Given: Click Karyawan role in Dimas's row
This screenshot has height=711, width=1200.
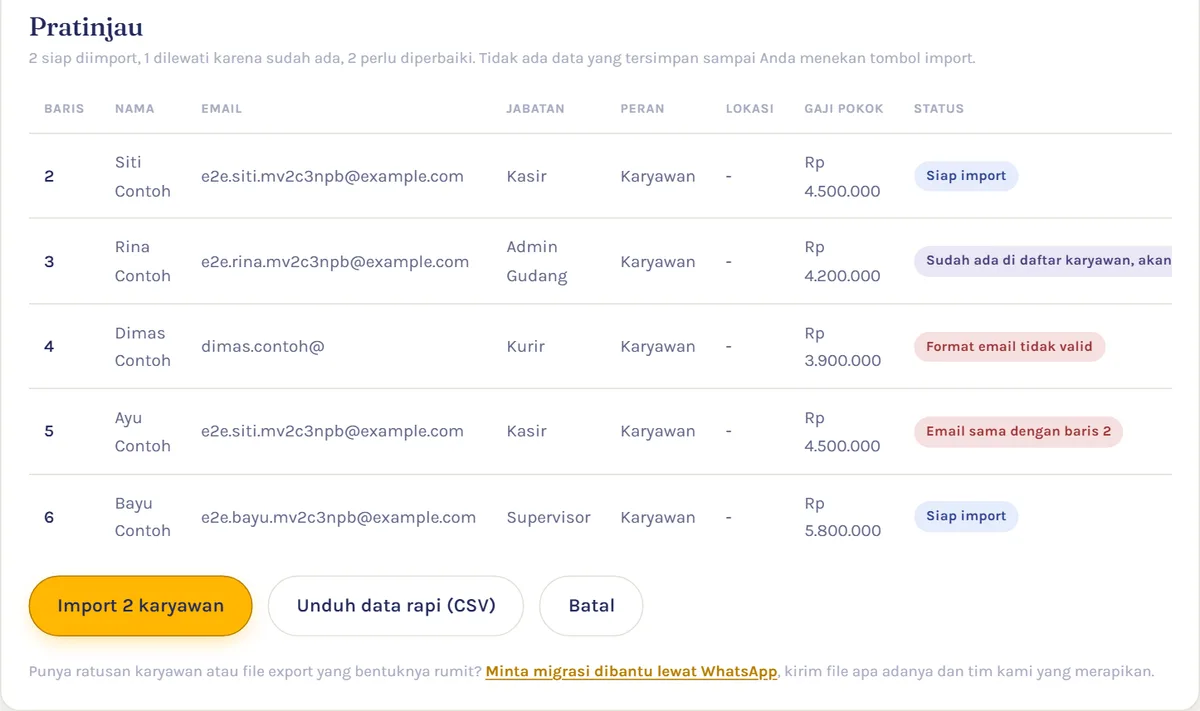Looking at the screenshot, I should pyautogui.click(x=658, y=346).
